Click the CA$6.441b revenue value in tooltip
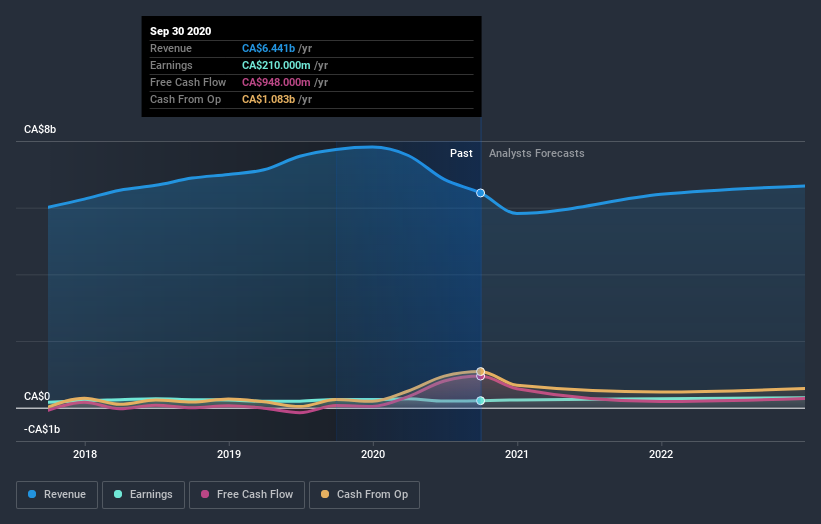 pos(268,48)
